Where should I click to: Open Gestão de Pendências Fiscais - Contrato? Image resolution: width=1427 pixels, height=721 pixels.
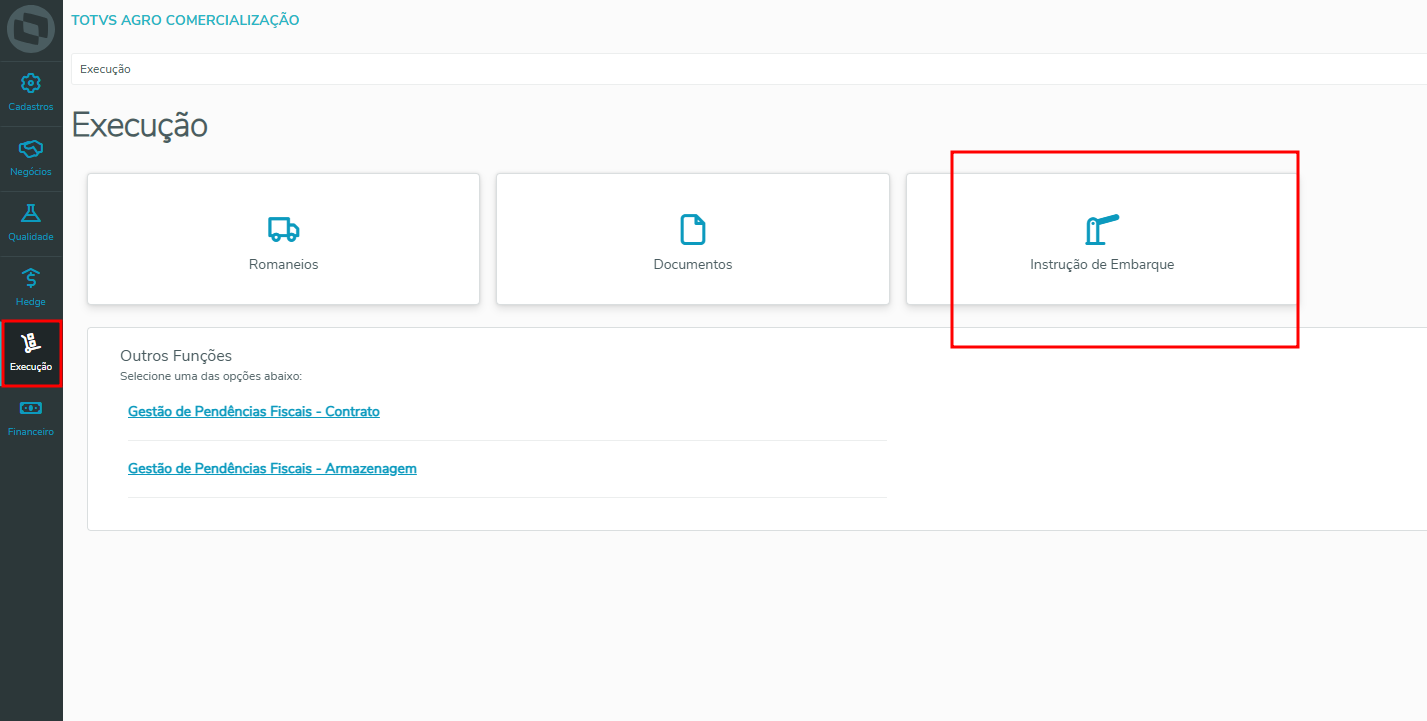click(254, 411)
